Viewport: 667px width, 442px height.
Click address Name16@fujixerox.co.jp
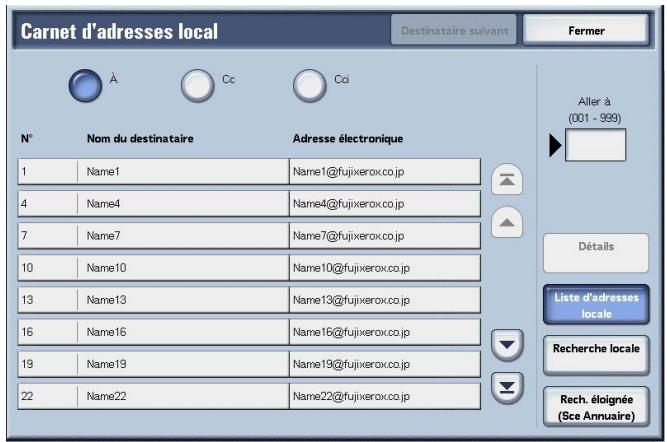pyautogui.click(x=385, y=332)
